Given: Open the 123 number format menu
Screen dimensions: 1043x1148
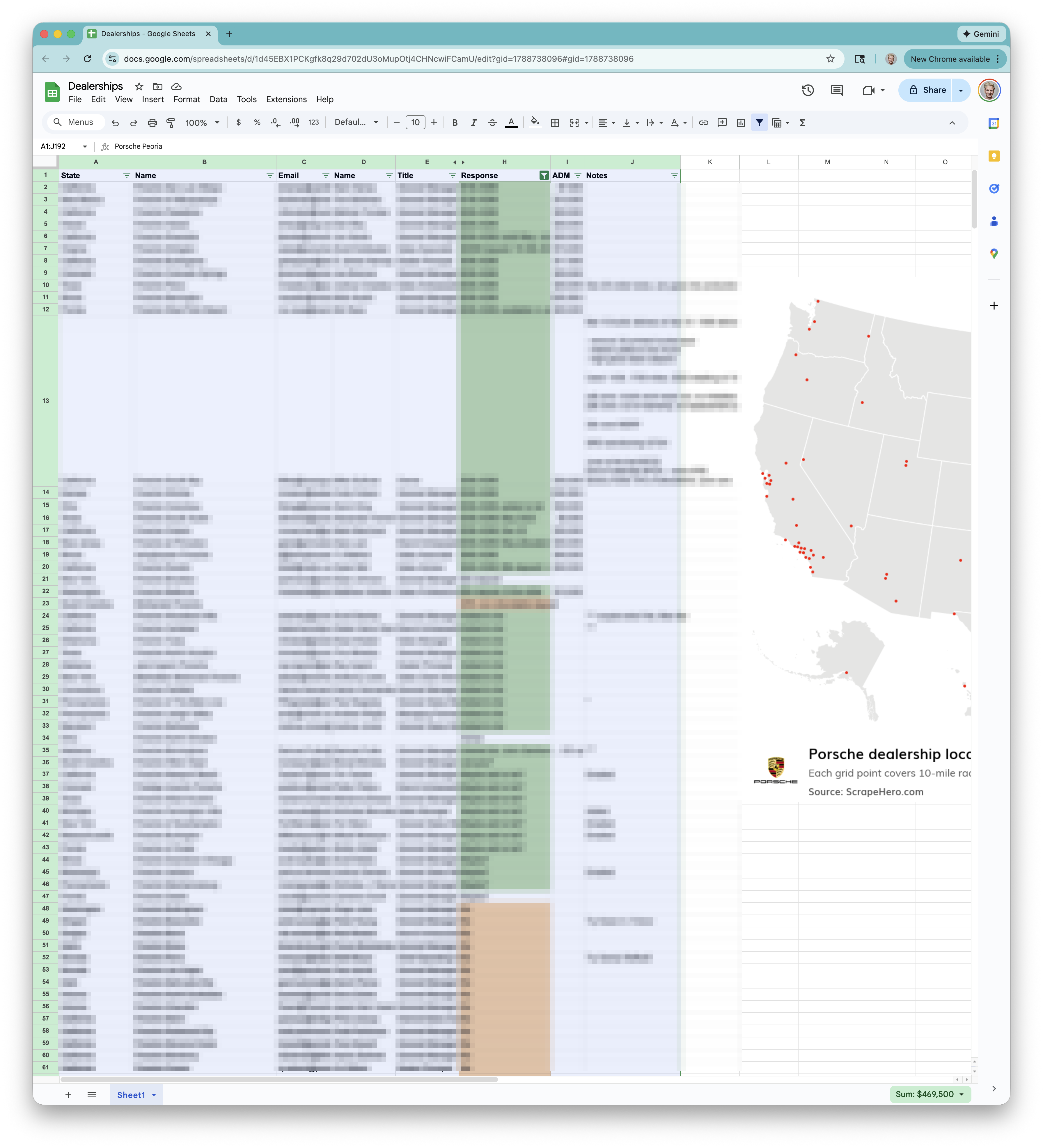Looking at the screenshot, I should pos(314,123).
